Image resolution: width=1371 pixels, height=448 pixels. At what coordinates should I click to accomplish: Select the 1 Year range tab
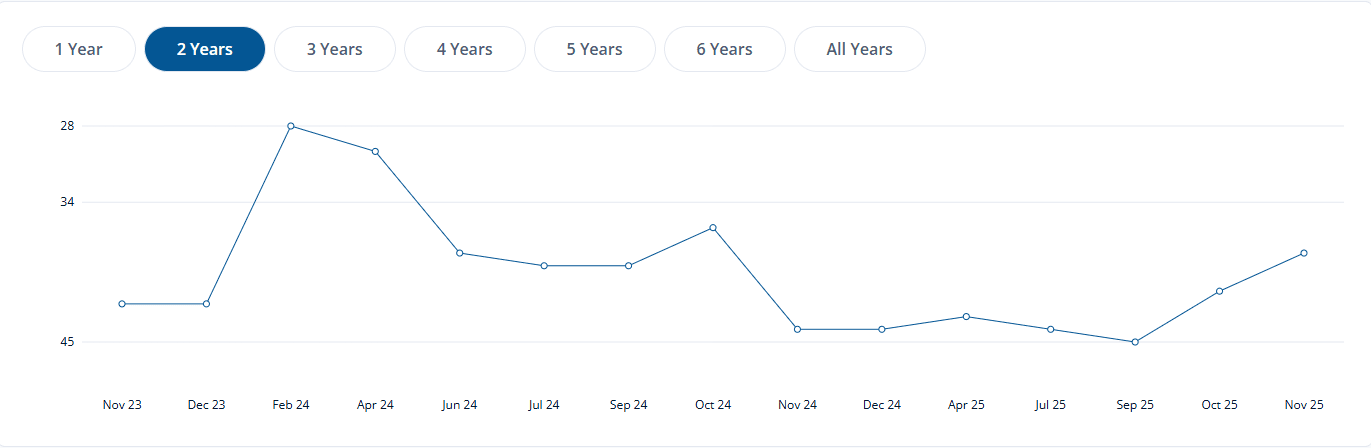tap(79, 49)
